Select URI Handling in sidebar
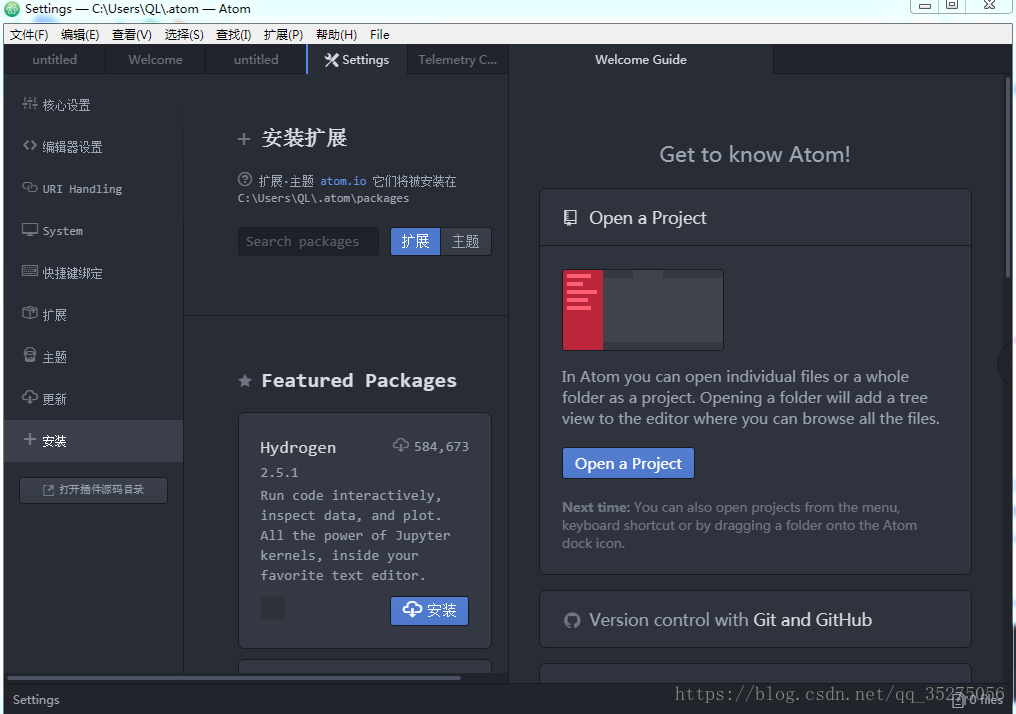This screenshot has width=1016, height=714. tap(93, 189)
